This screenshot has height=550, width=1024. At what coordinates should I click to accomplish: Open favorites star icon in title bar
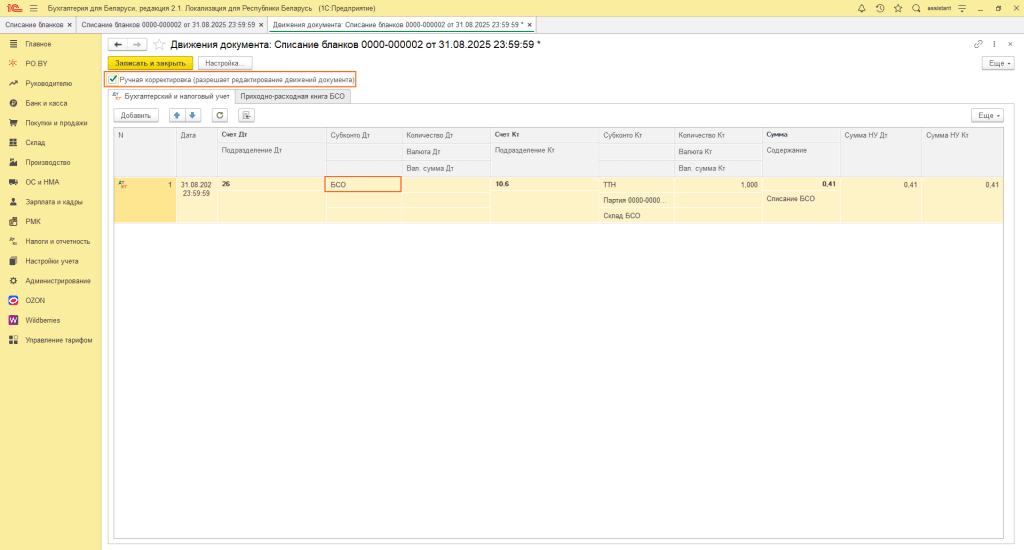pos(898,8)
